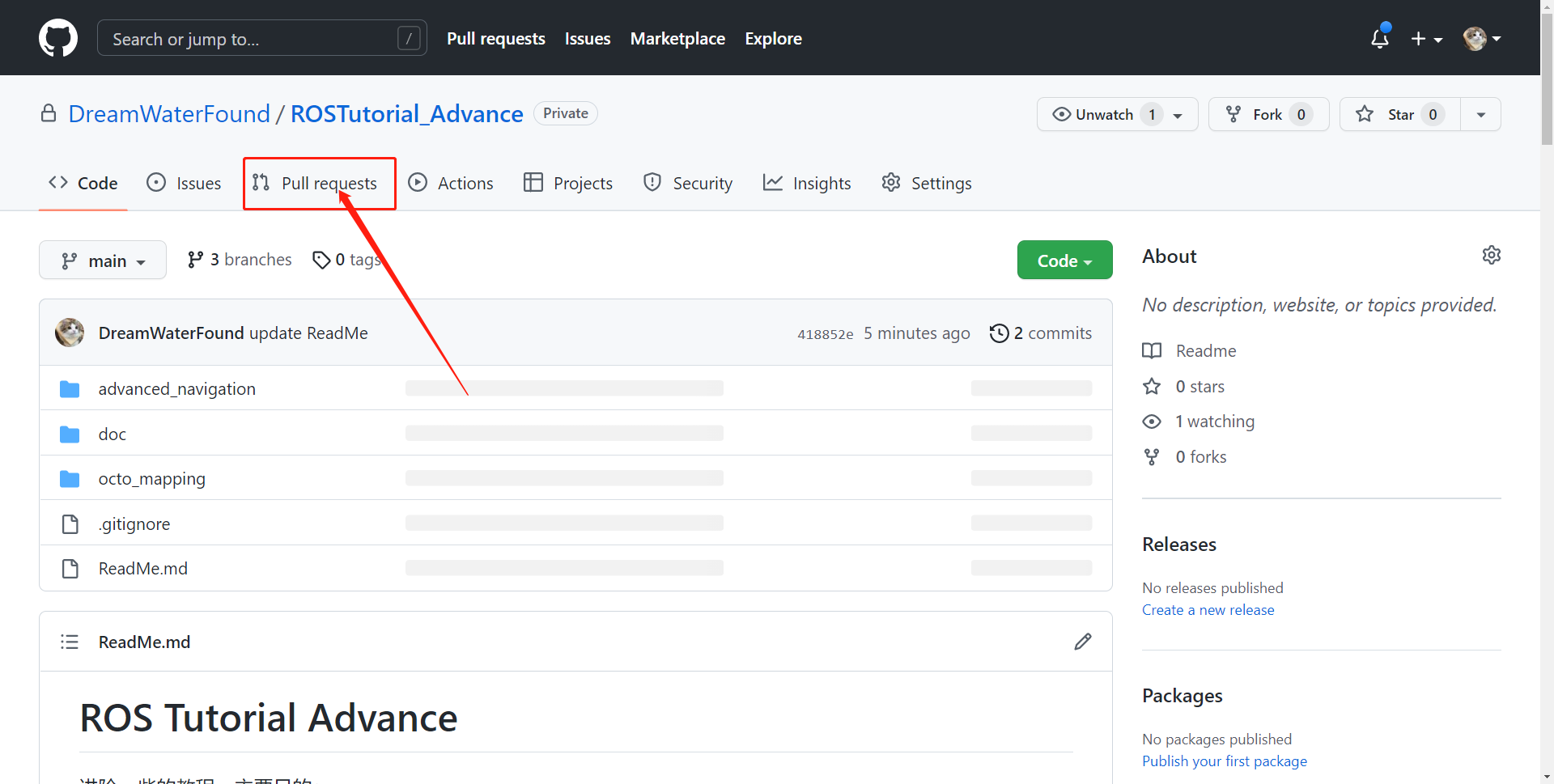Open the advanced_navigation folder
This screenshot has height=784, width=1554.
(x=177, y=388)
